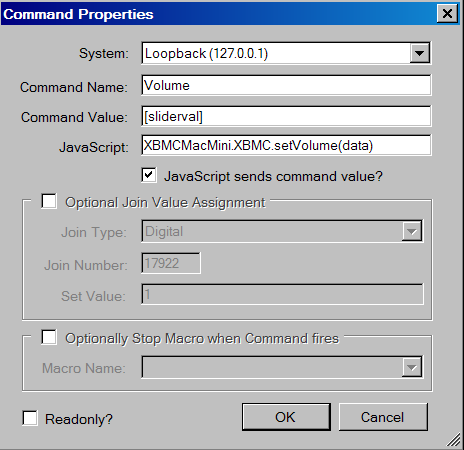Confirm with the OK button
This screenshot has height=450, width=464.
coord(286,417)
